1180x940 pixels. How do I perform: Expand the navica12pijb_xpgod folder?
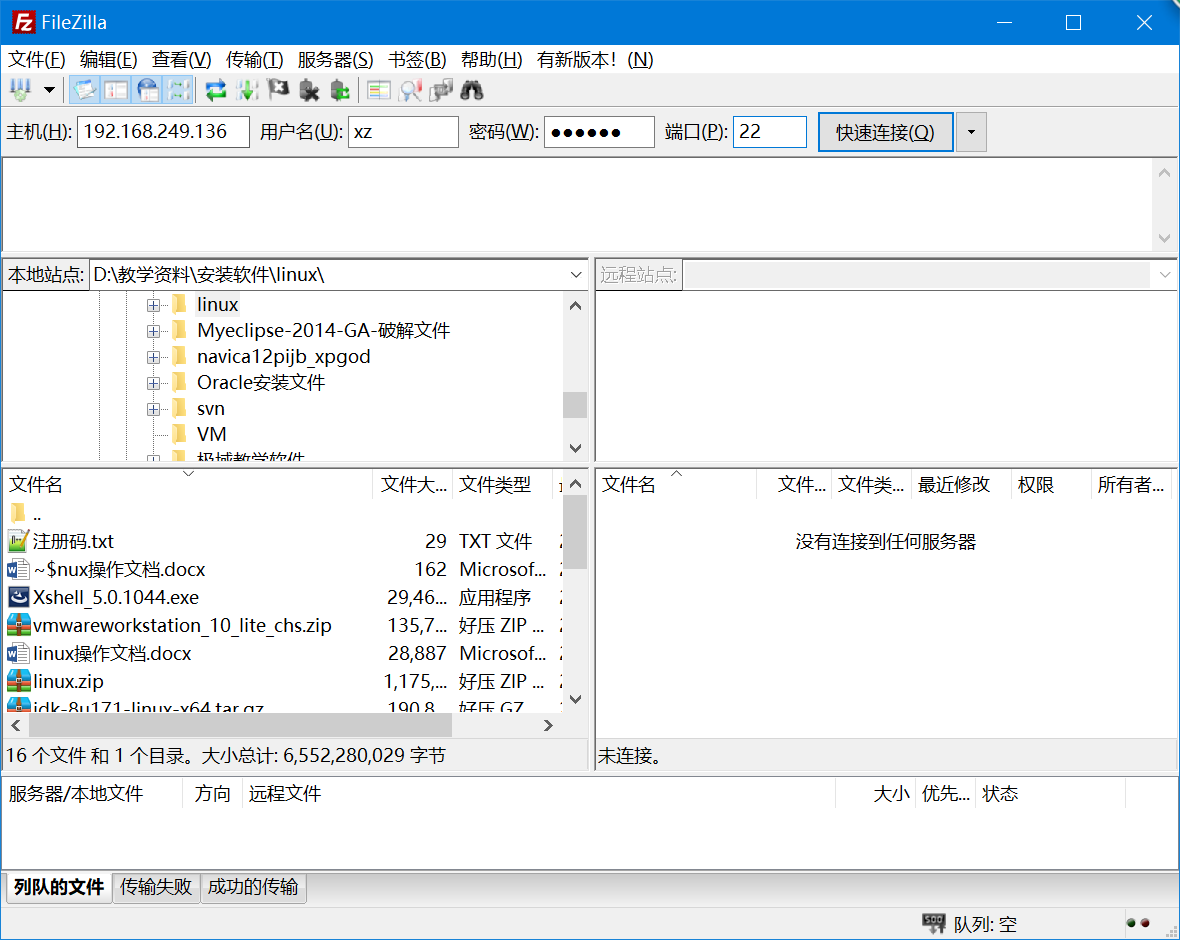[154, 357]
